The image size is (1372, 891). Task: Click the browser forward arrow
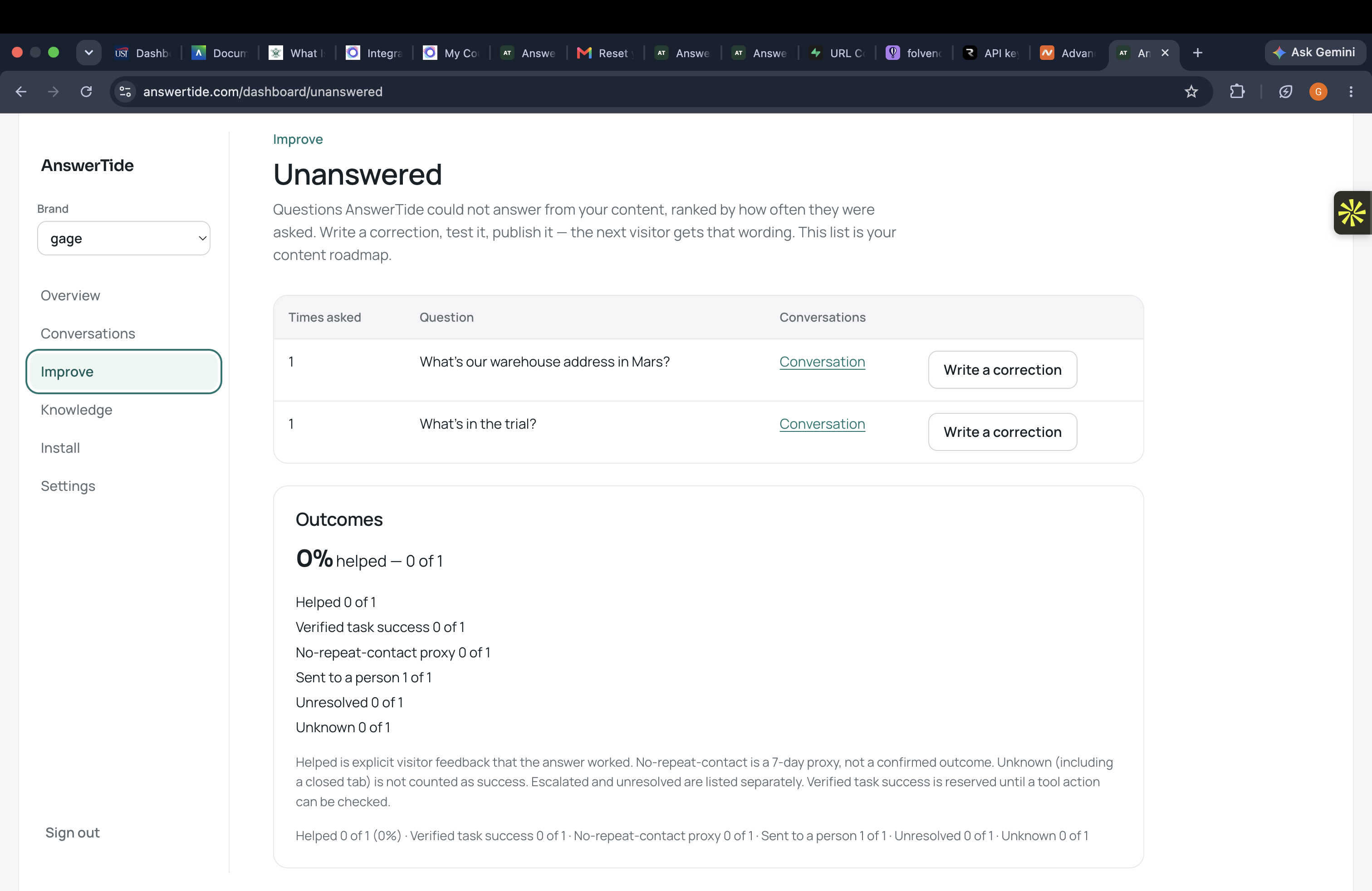53,92
